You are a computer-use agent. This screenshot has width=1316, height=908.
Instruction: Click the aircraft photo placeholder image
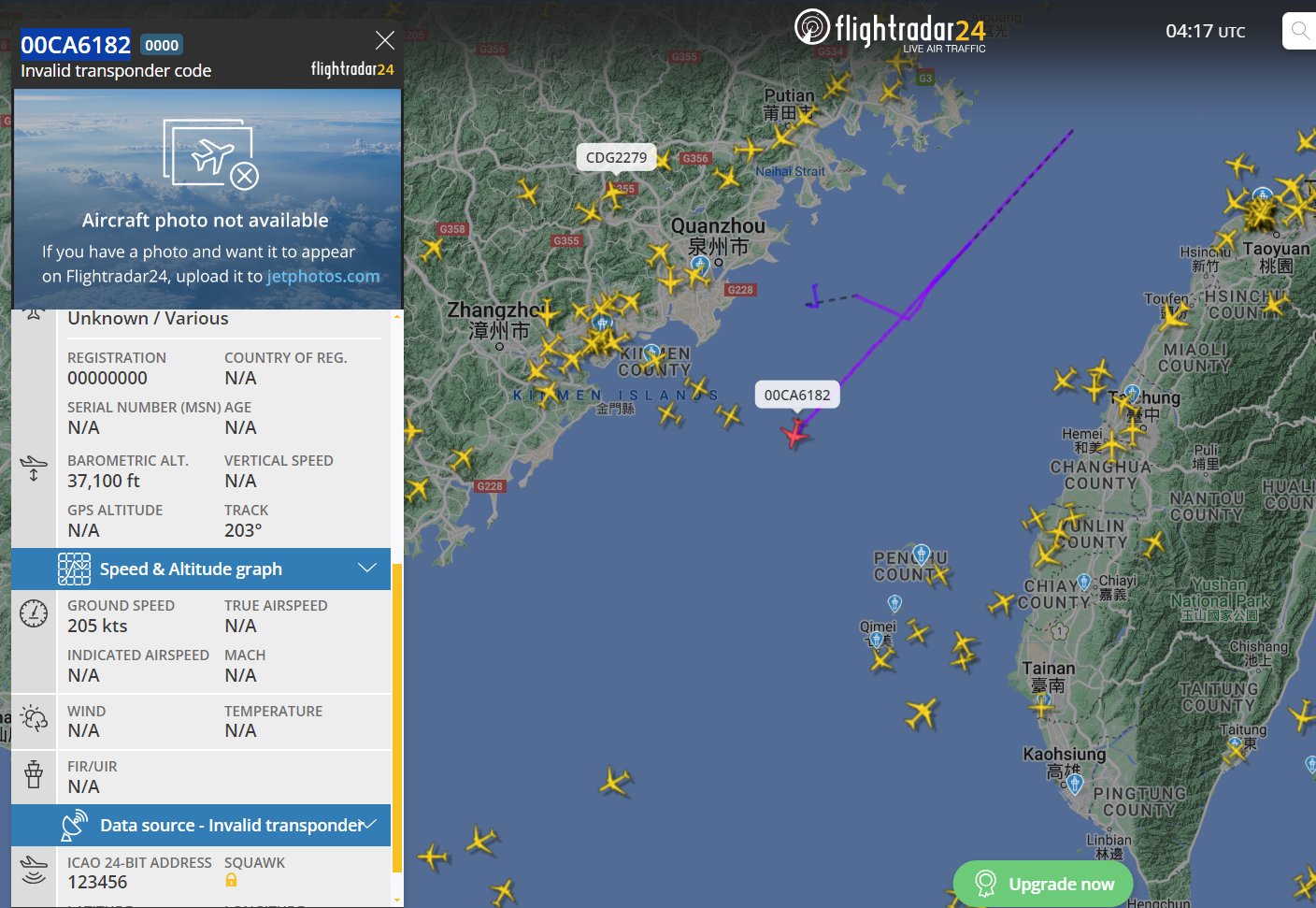click(207, 199)
